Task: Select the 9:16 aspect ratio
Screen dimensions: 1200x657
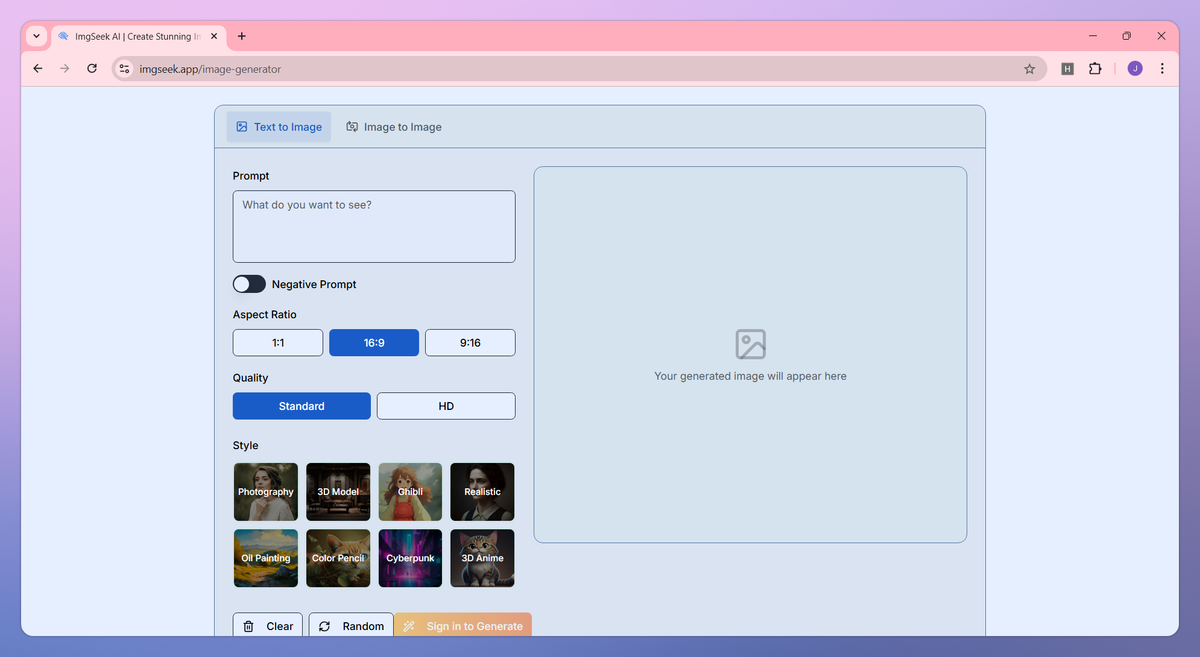Action: pos(470,343)
